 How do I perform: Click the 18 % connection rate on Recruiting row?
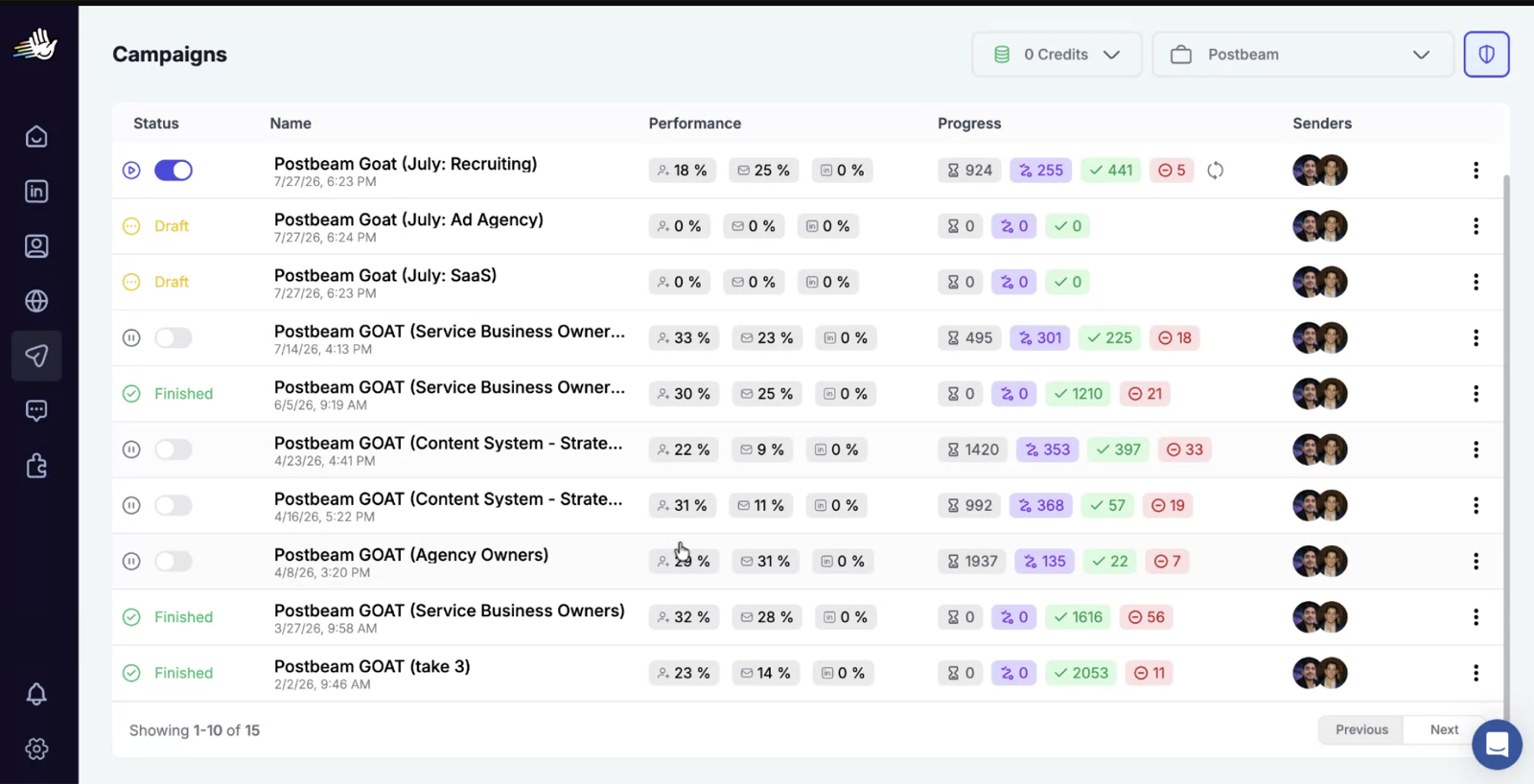683,171
